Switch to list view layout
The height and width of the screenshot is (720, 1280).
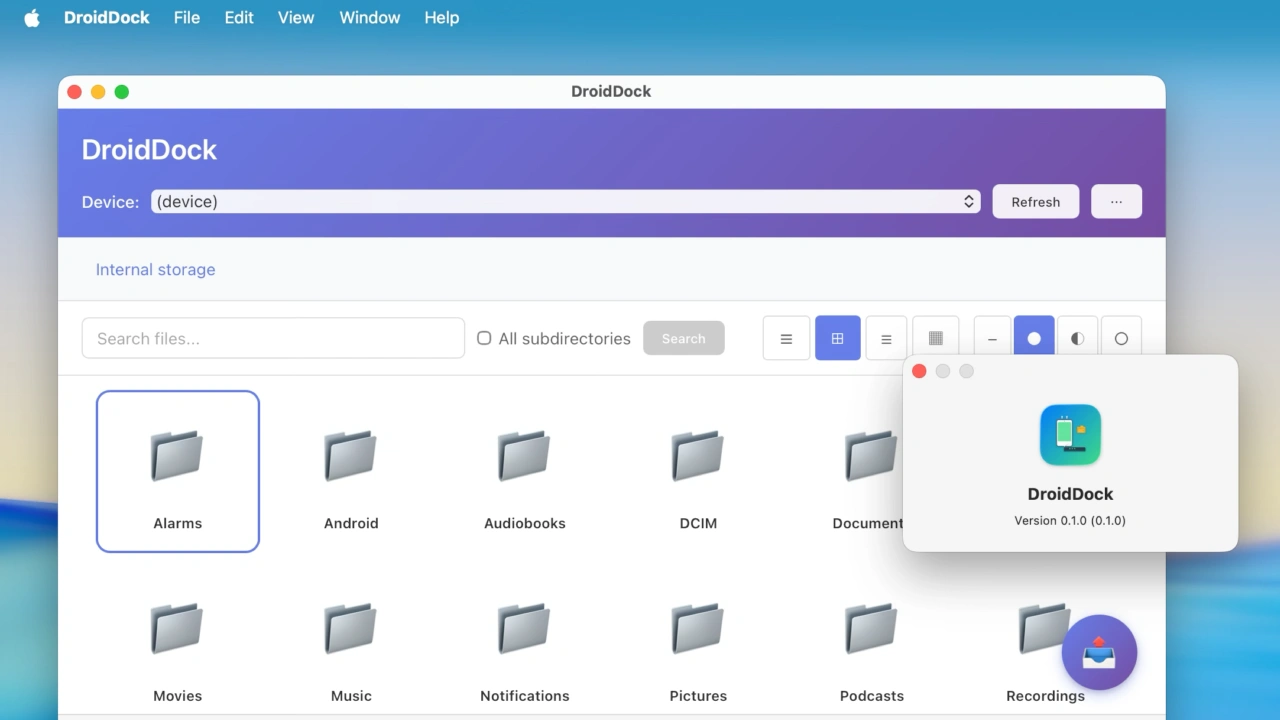(x=786, y=337)
